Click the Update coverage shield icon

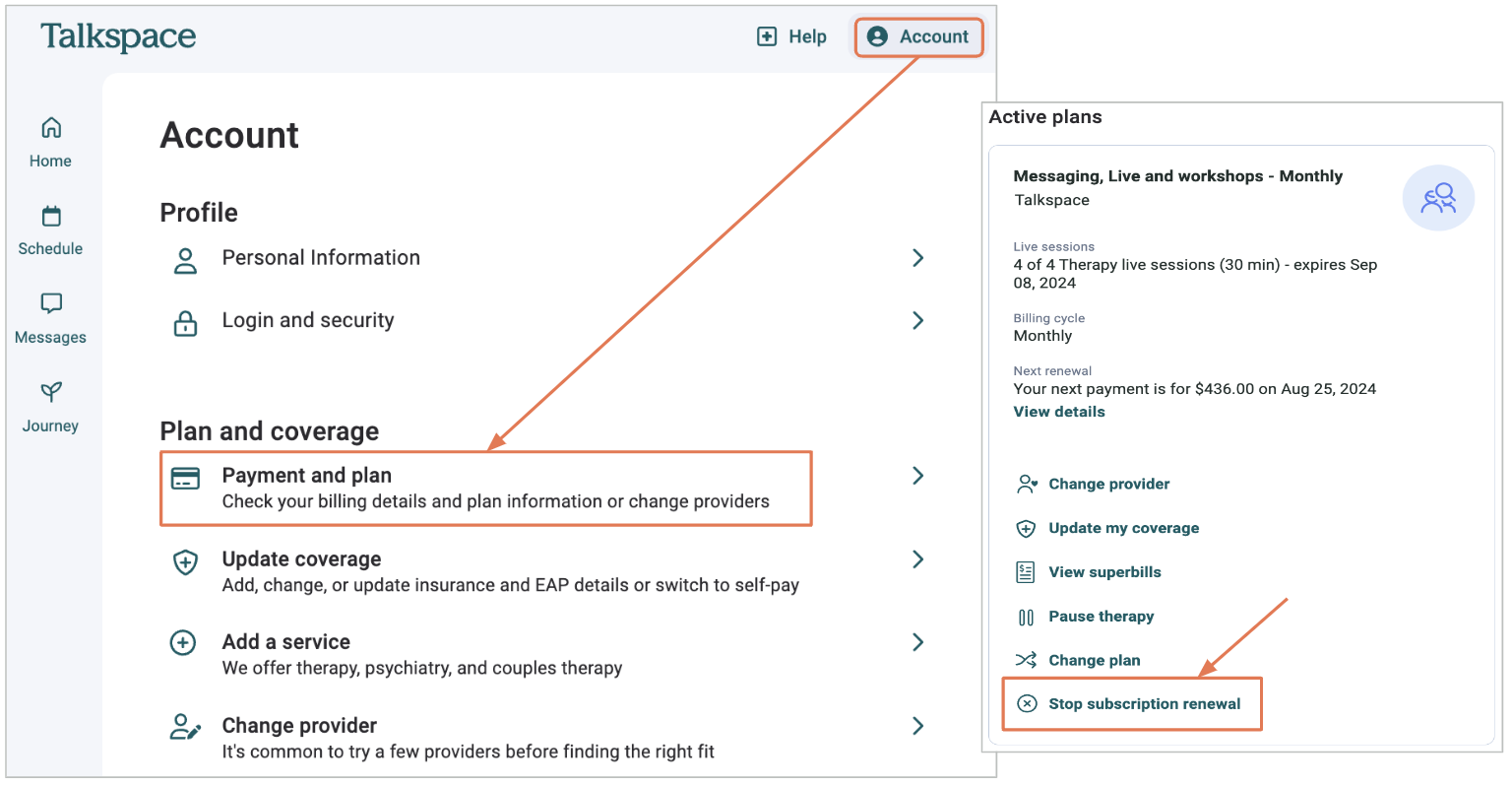point(185,562)
